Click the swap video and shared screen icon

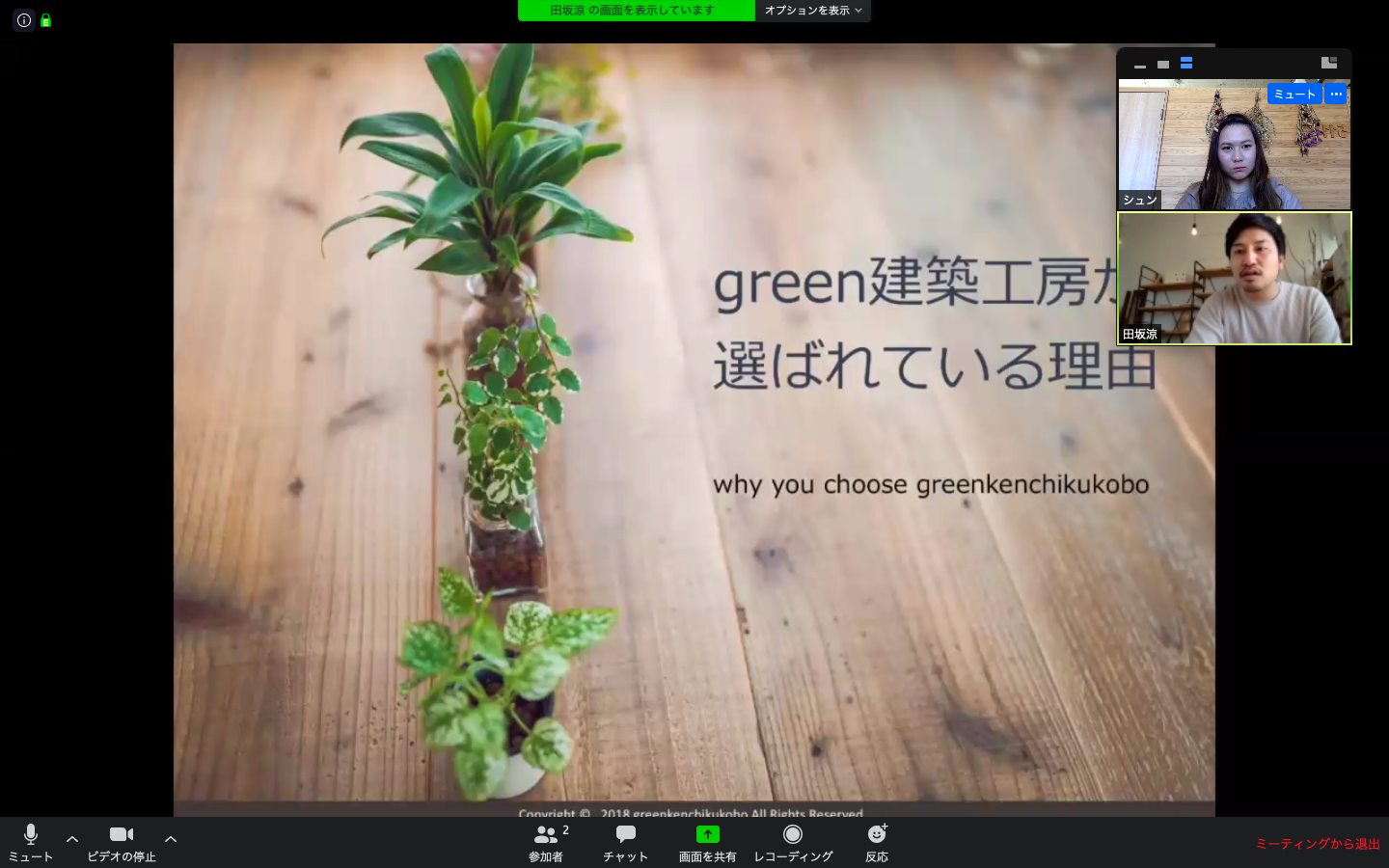coord(1328,63)
